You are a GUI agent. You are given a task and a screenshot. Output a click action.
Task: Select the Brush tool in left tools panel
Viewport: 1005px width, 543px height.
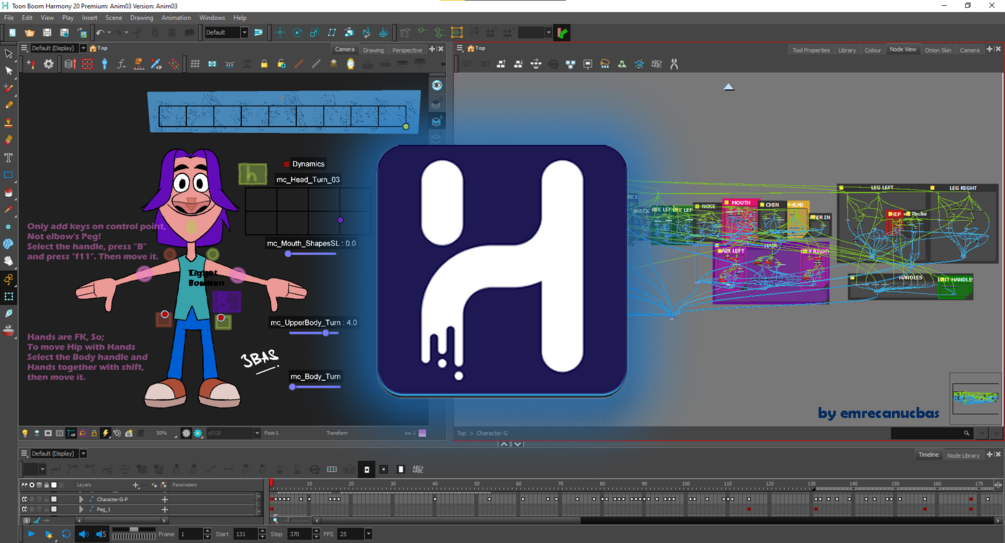coord(8,88)
